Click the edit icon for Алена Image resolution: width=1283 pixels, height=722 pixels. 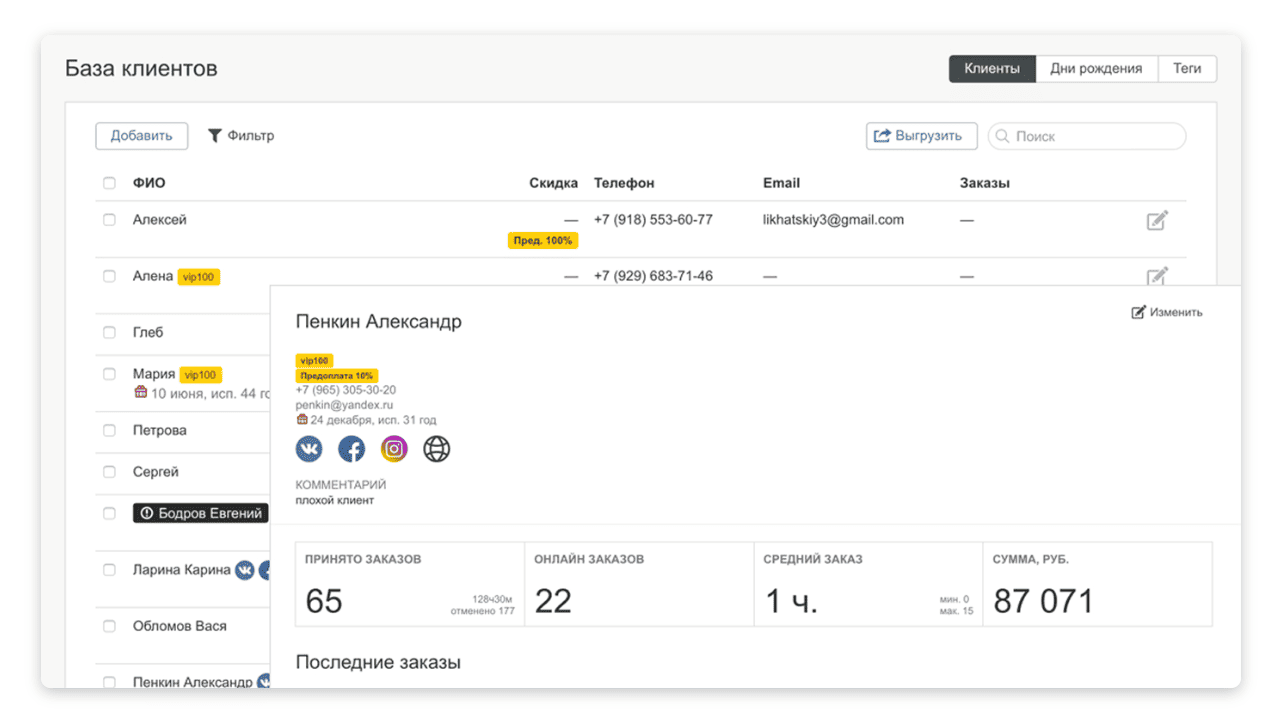click(x=1156, y=275)
